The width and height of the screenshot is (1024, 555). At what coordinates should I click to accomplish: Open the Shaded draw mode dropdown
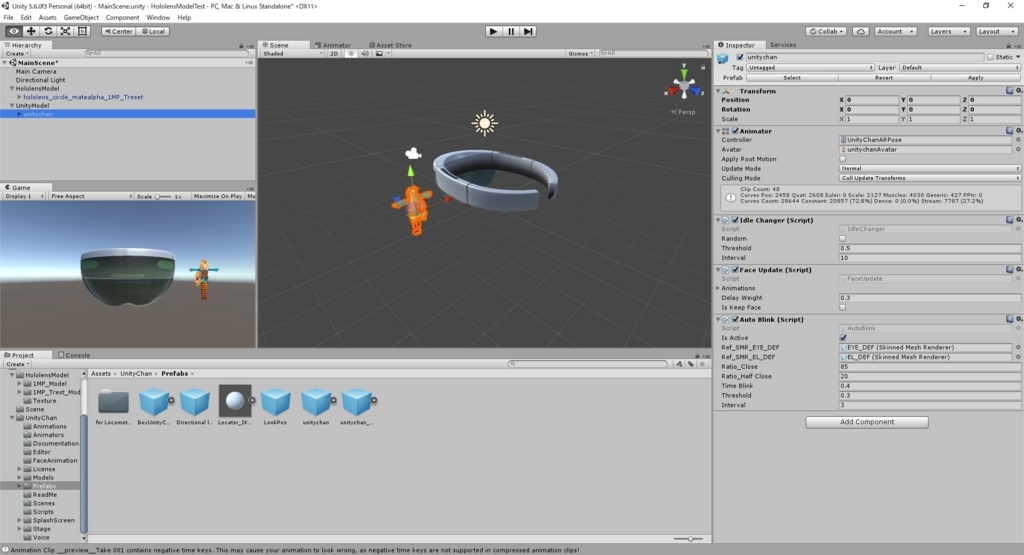point(292,54)
